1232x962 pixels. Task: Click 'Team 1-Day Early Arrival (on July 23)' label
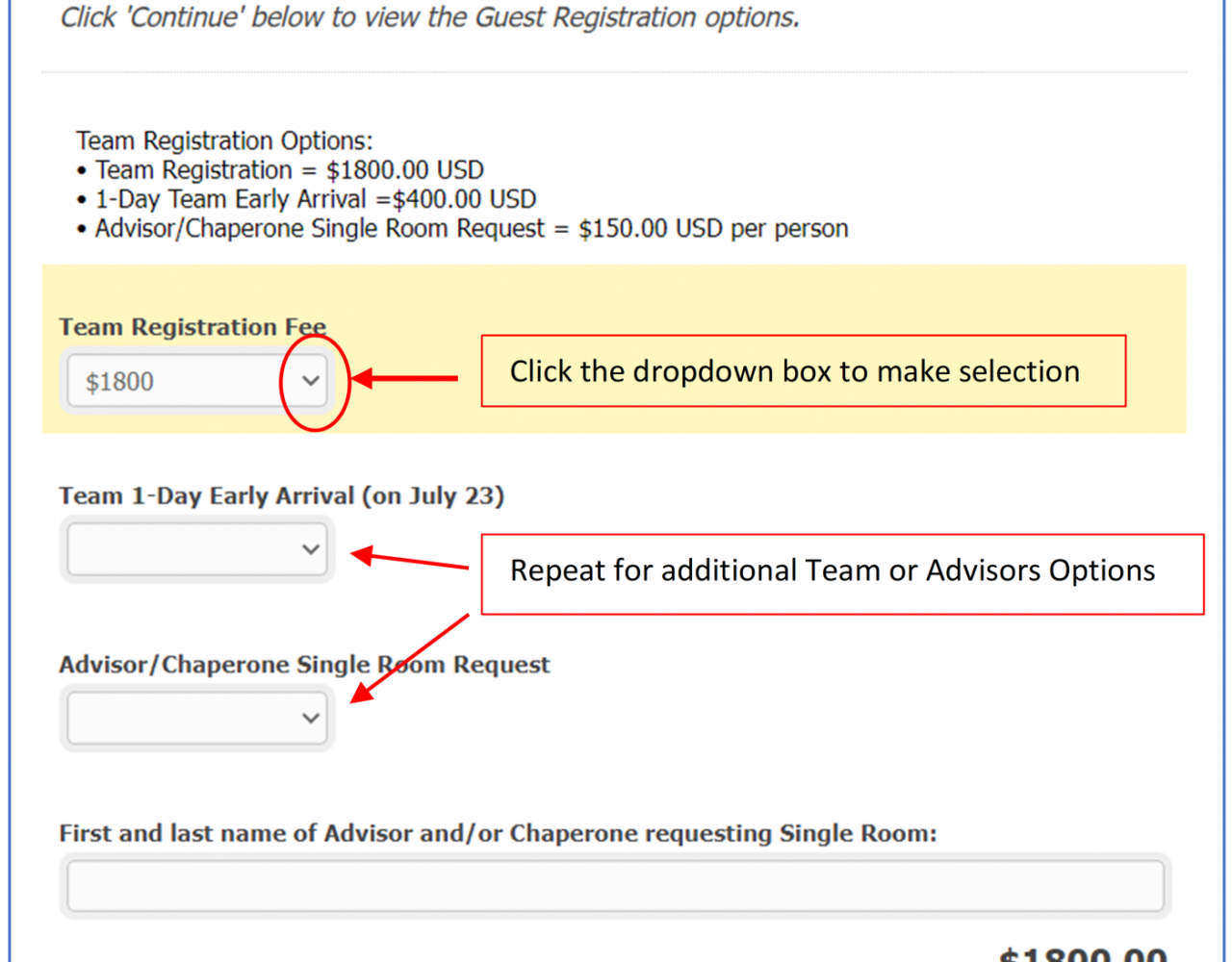coord(281,495)
